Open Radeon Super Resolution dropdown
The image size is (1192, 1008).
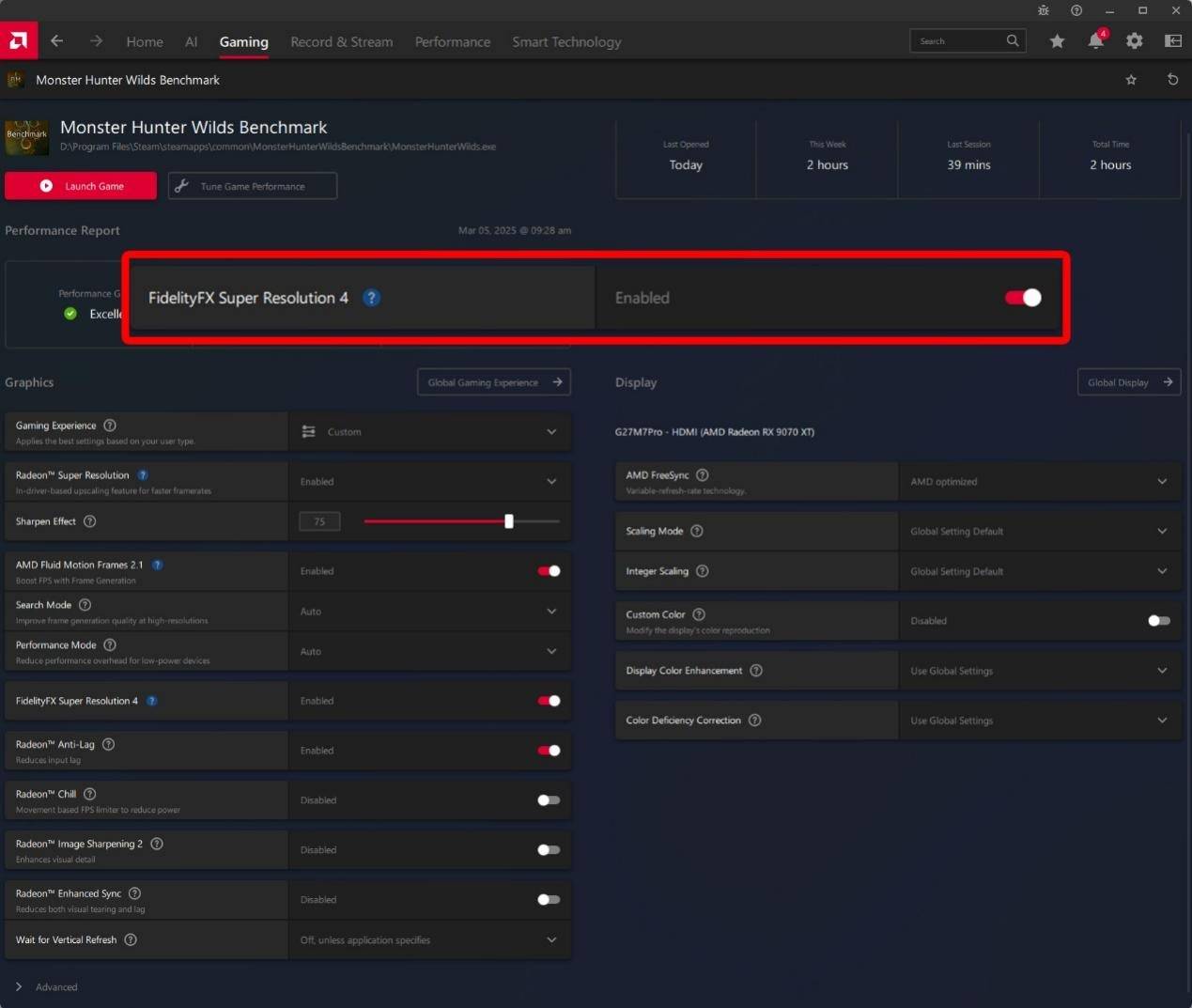[x=429, y=482]
